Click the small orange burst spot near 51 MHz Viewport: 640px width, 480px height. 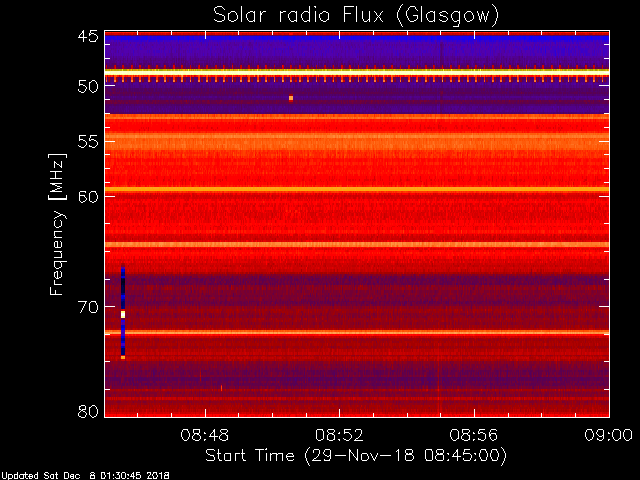291,98
